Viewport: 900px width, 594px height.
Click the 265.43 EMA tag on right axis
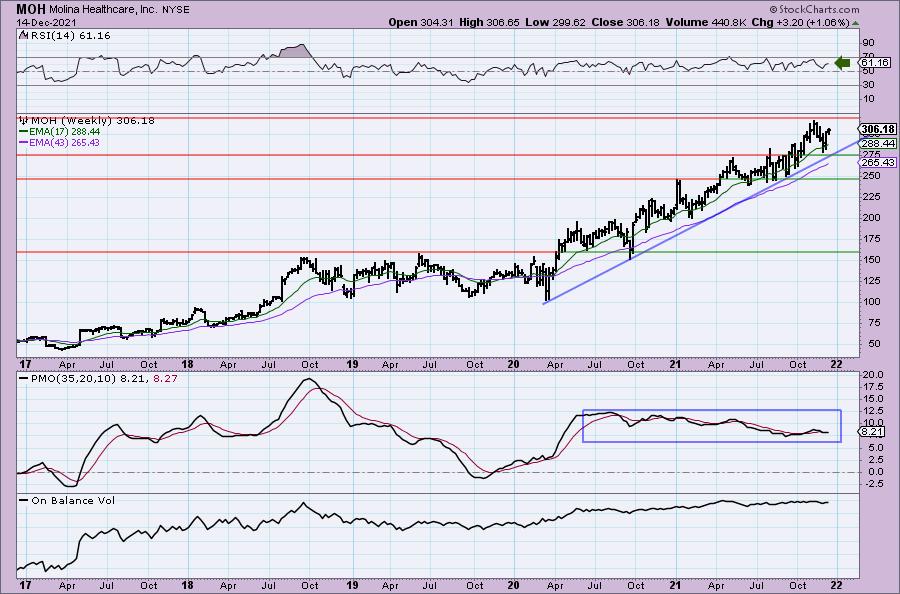point(878,163)
